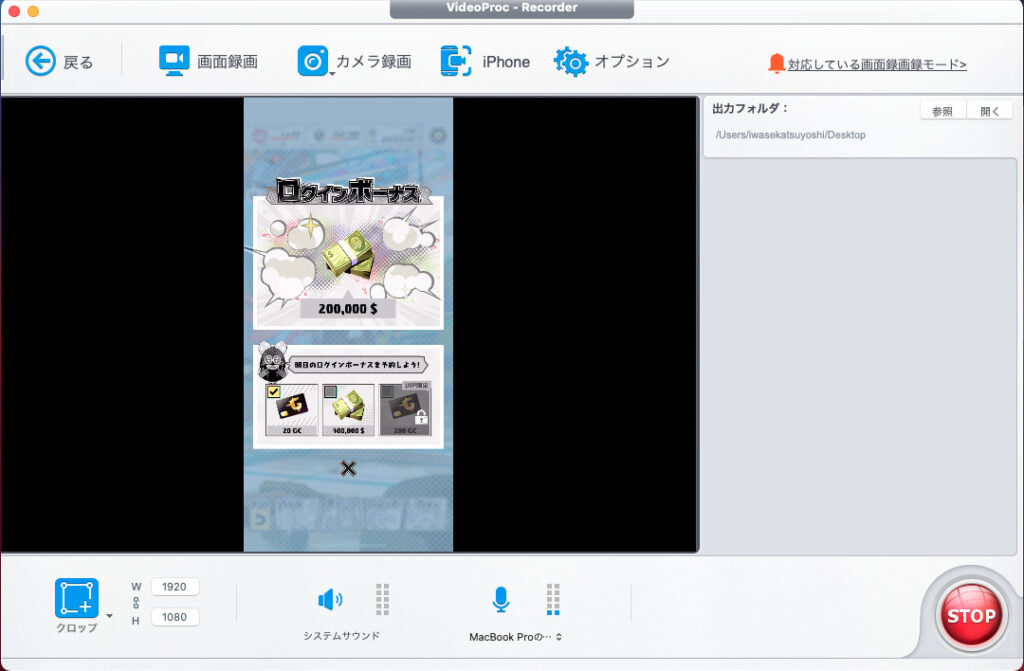Click 参照 to browse output folder
The width and height of the screenshot is (1024, 671).
tap(942, 111)
